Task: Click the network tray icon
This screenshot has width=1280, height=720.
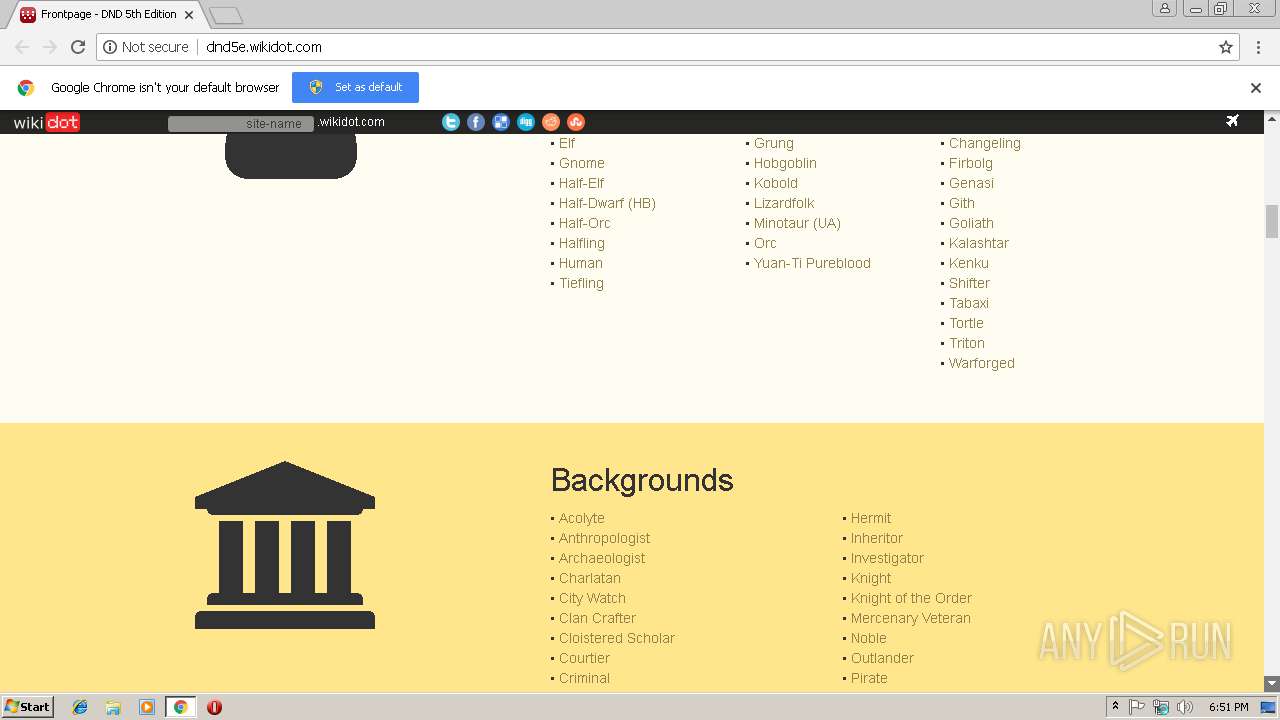Action: click(x=1161, y=707)
